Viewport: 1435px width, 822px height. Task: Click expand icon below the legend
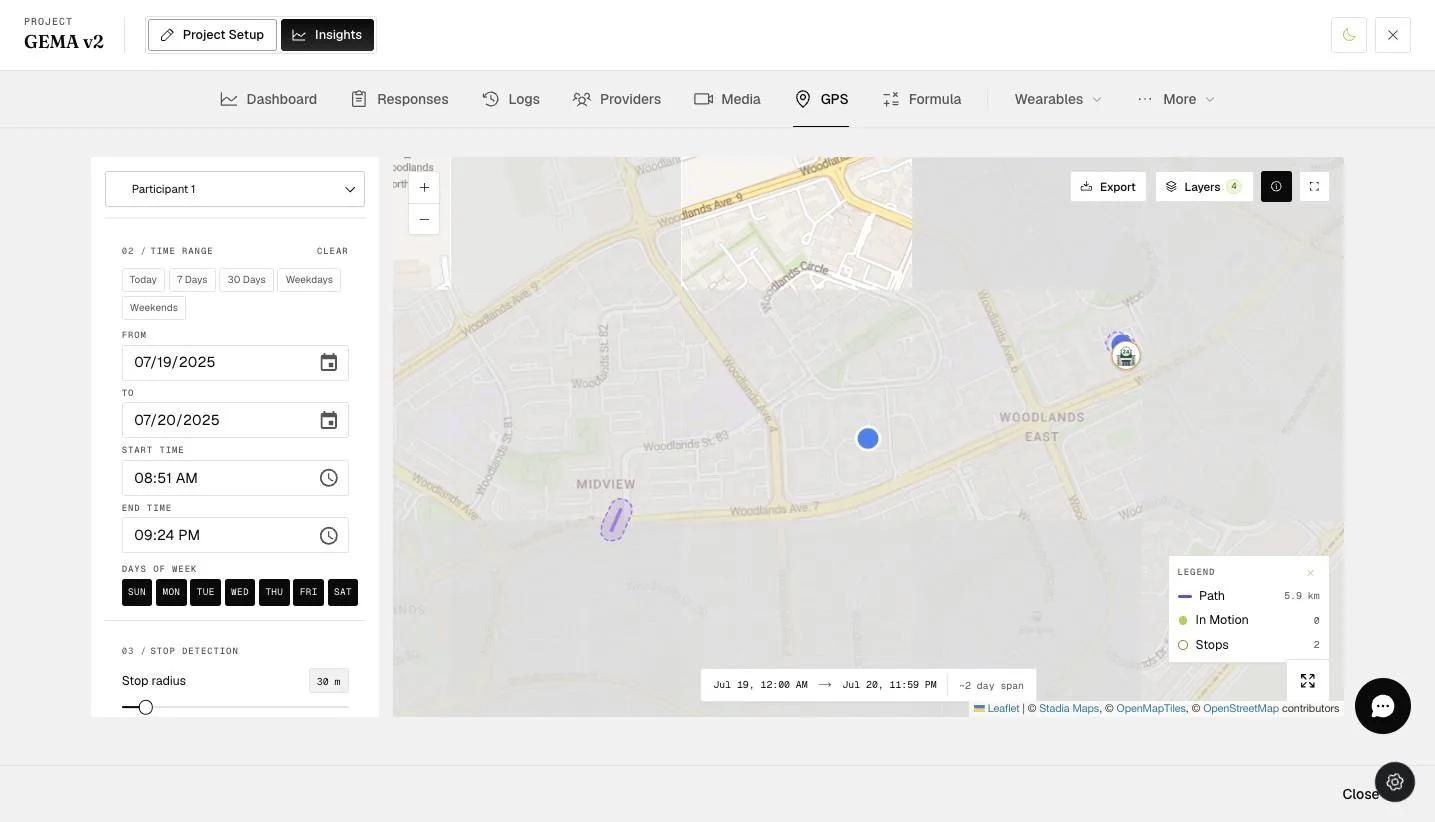coord(1307,681)
